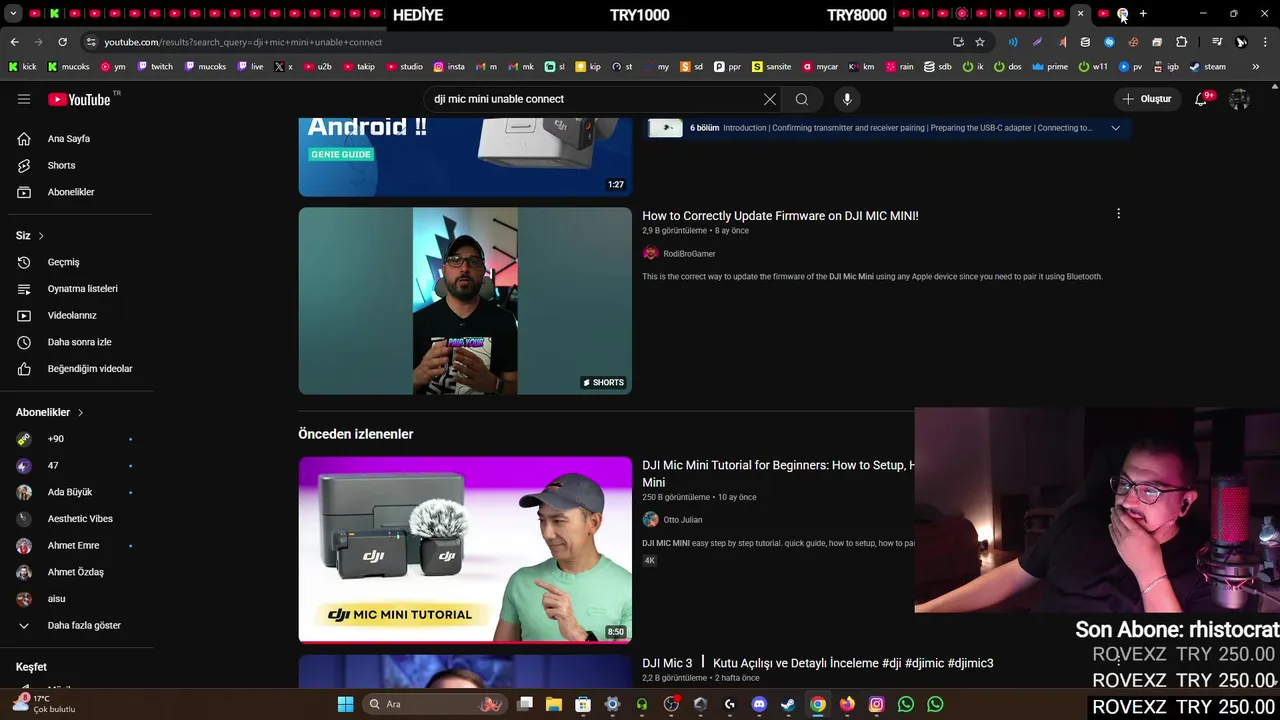Start voice search with microphone

pyautogui.click(x=847, y=99)
